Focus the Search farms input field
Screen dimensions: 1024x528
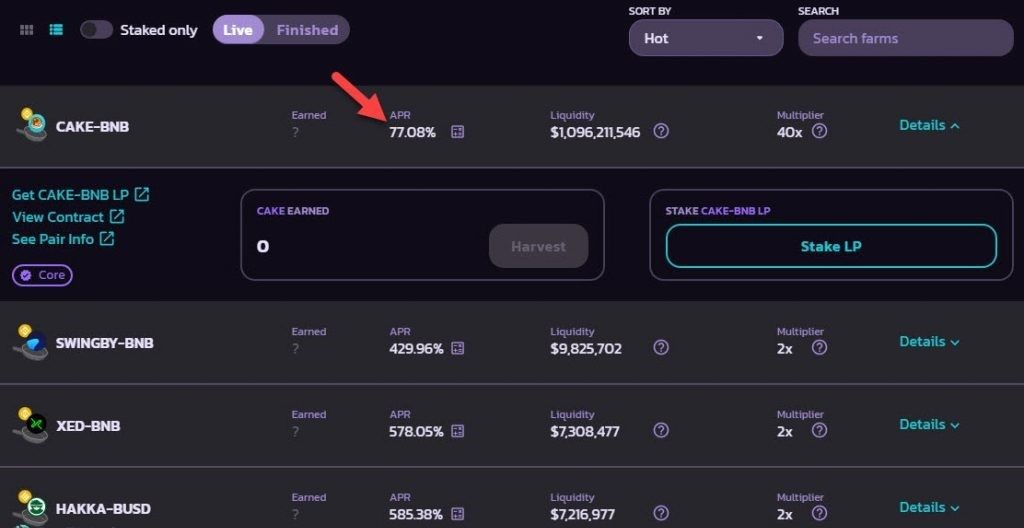point(905,38)
